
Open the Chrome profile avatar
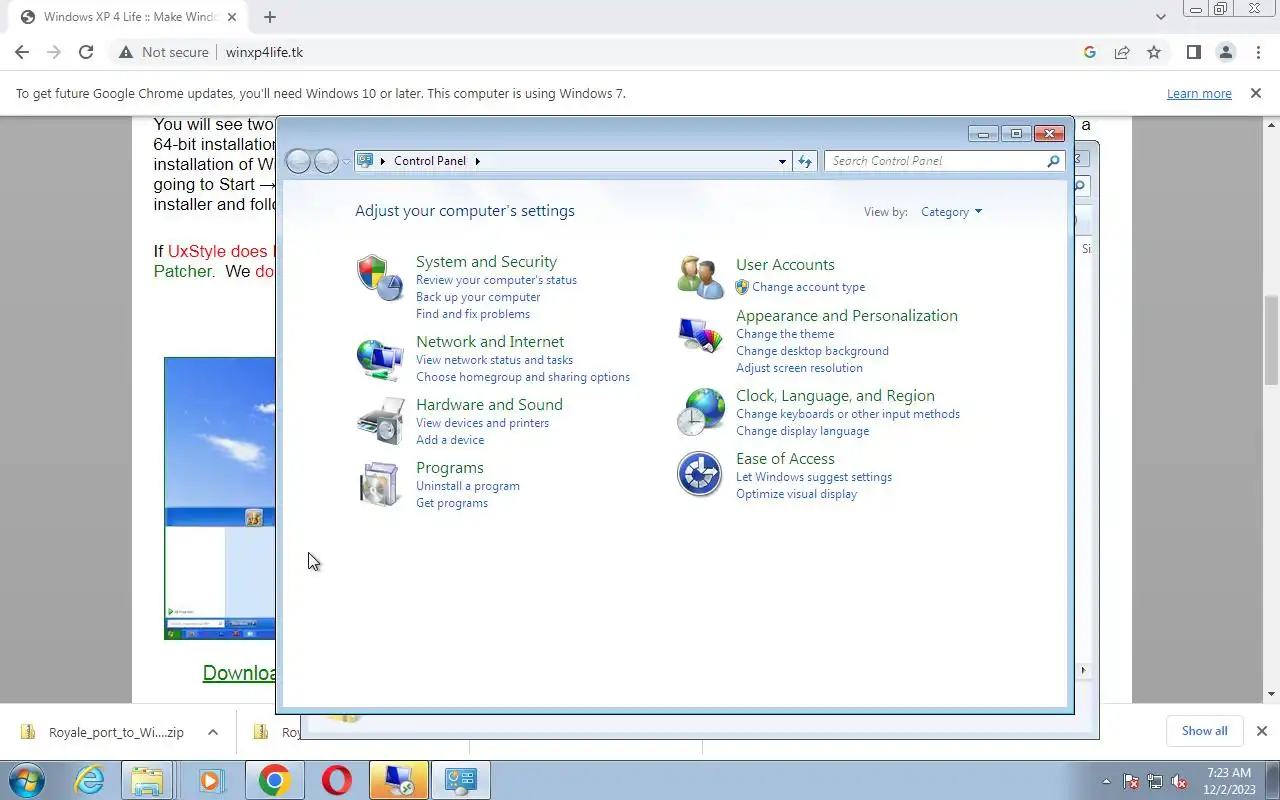click(x=1226, y=52)
